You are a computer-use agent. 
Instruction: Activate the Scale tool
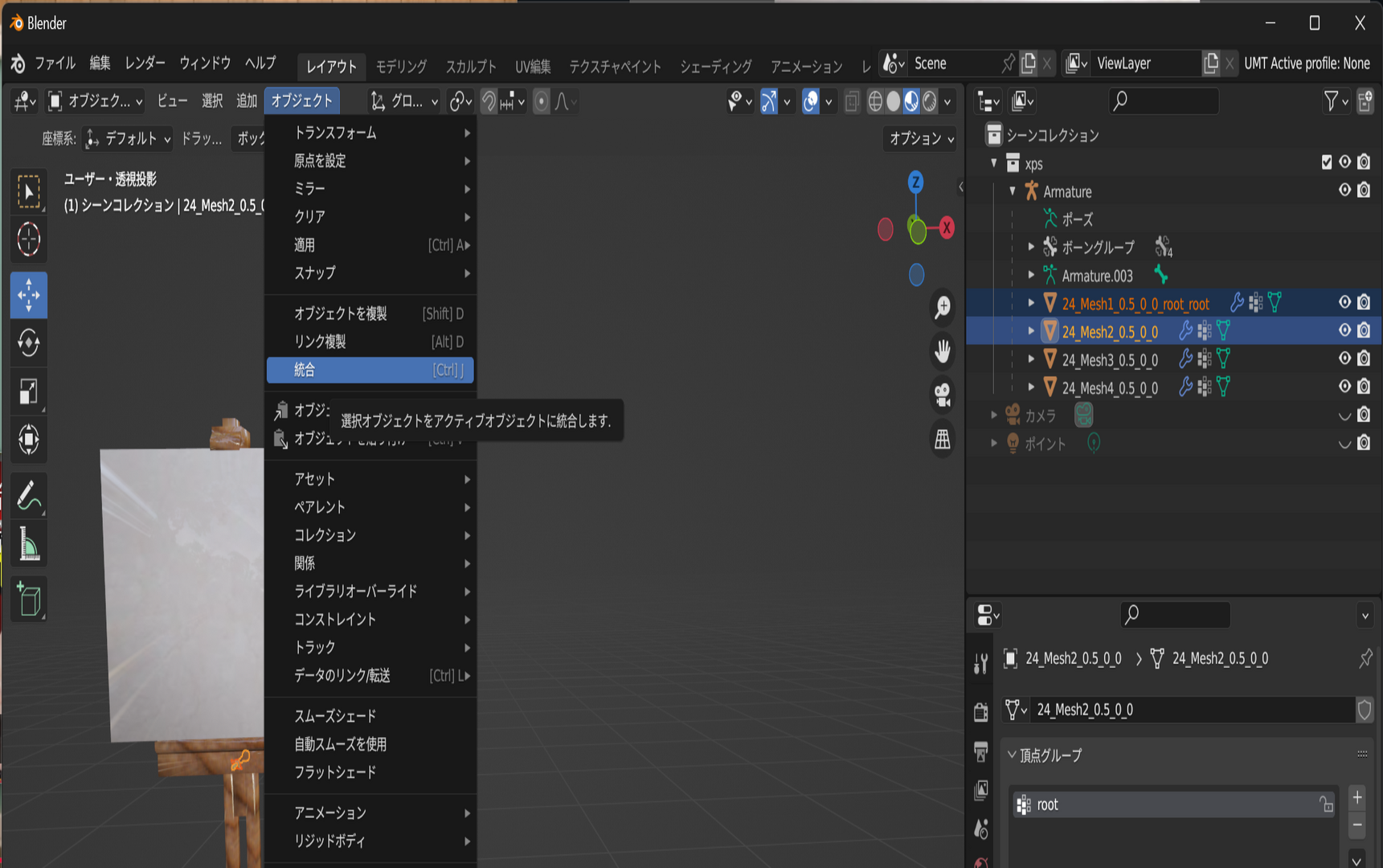pos(29,391)
